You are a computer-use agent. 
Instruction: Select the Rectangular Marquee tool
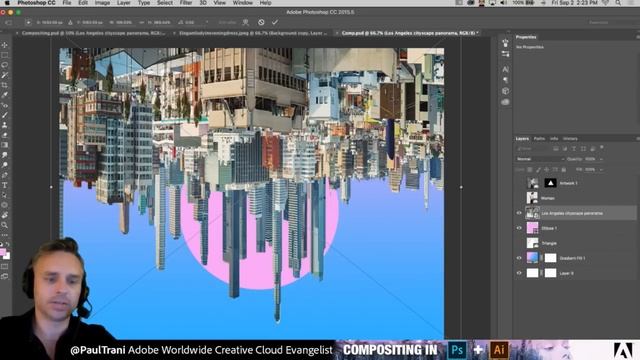pyautogui.click(x=5, y=55)
